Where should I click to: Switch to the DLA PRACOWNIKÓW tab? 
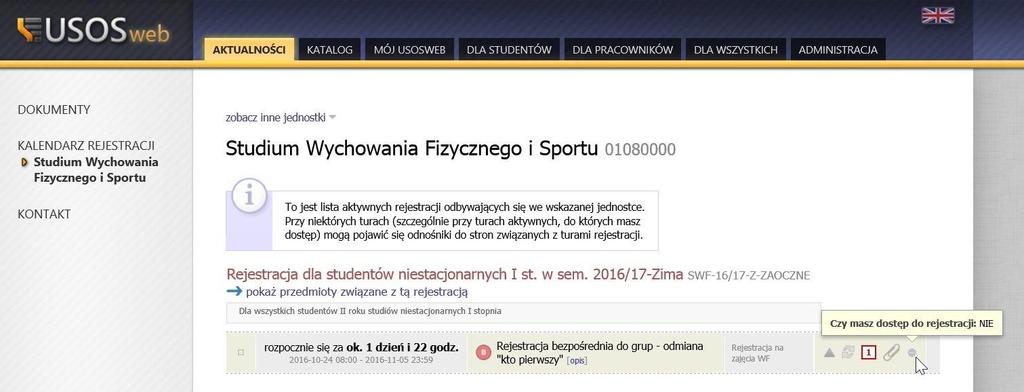pos(622,50)
